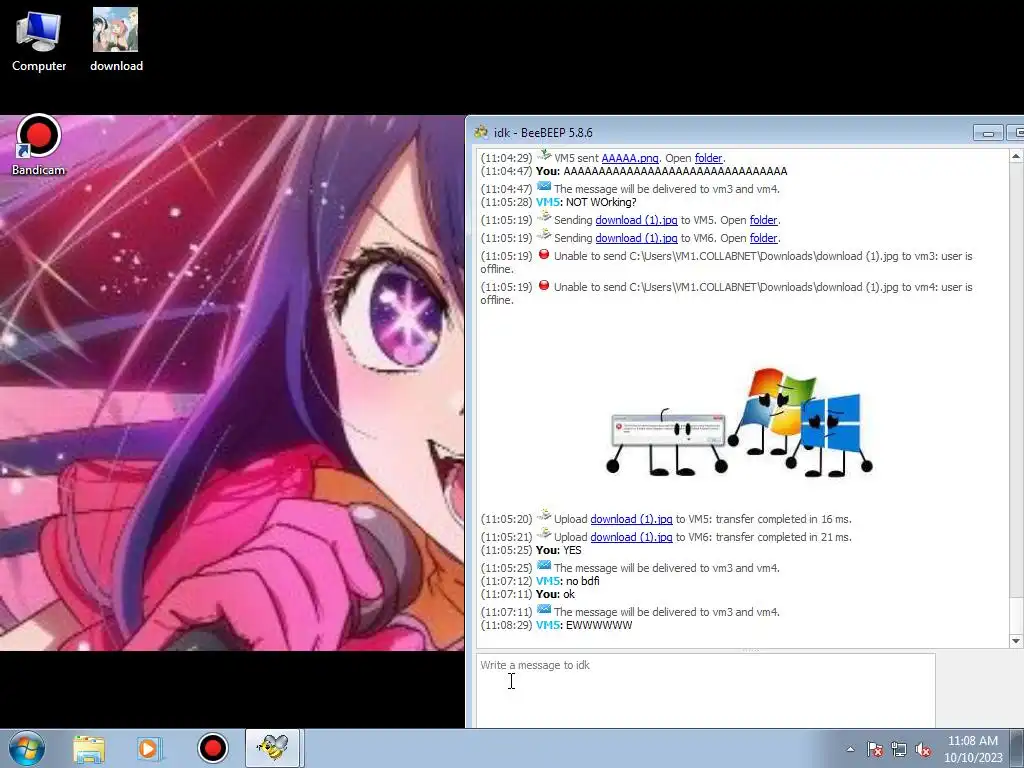Image resolution: width=1024 pixels, height=768 pixels.
Task: Open Action Center flag tray icon
Action: (875, 749)
